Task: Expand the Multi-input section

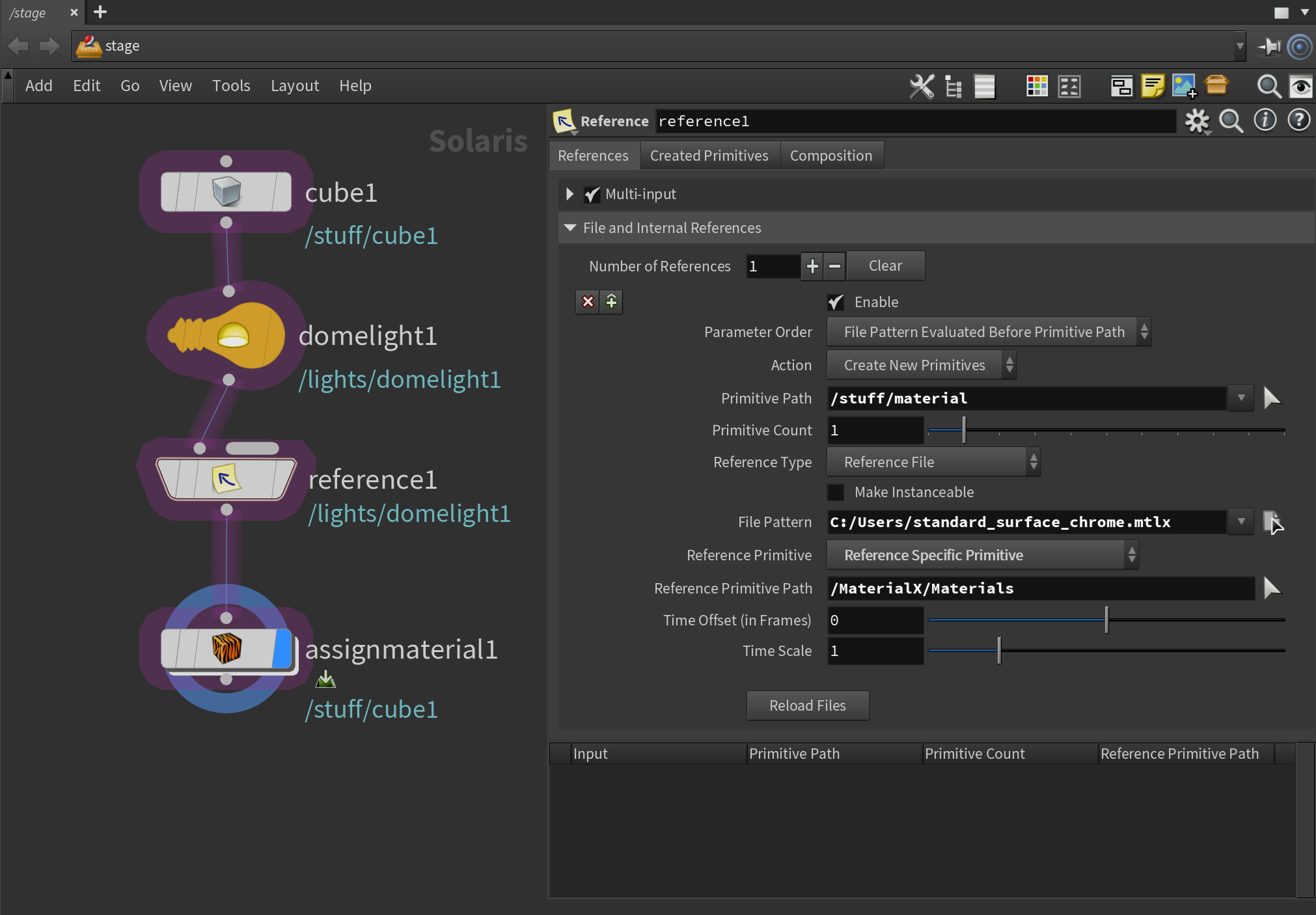Action: tap(569, 194)
